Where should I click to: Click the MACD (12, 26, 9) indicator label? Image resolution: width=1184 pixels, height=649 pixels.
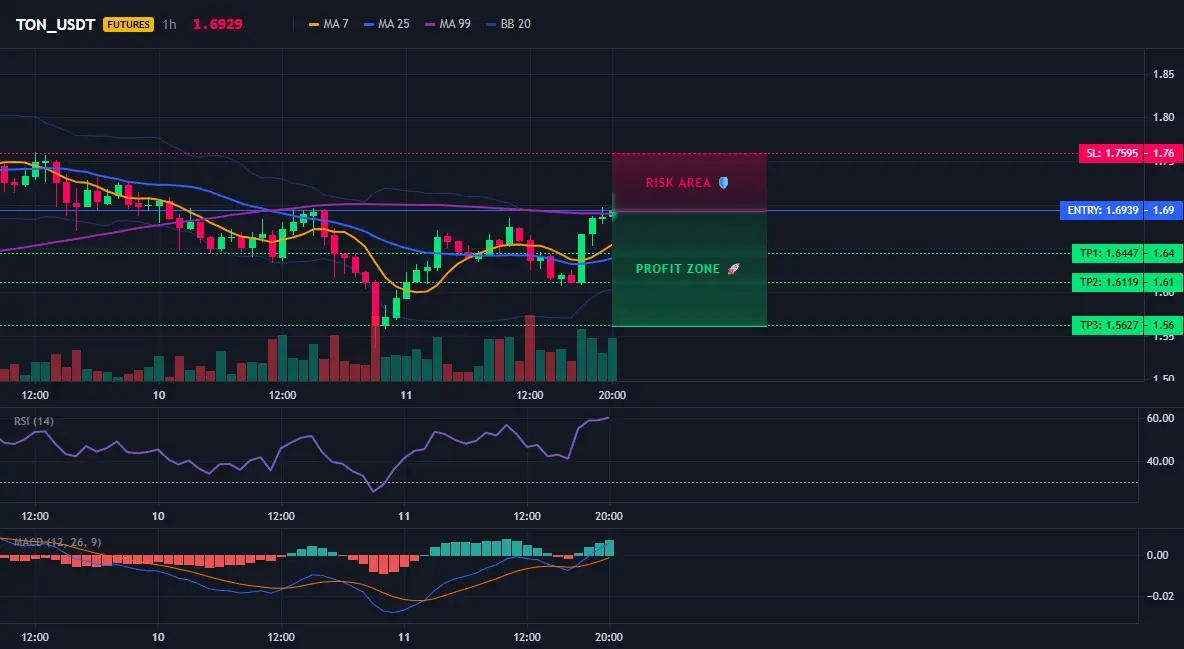click(x=57, y=542)
